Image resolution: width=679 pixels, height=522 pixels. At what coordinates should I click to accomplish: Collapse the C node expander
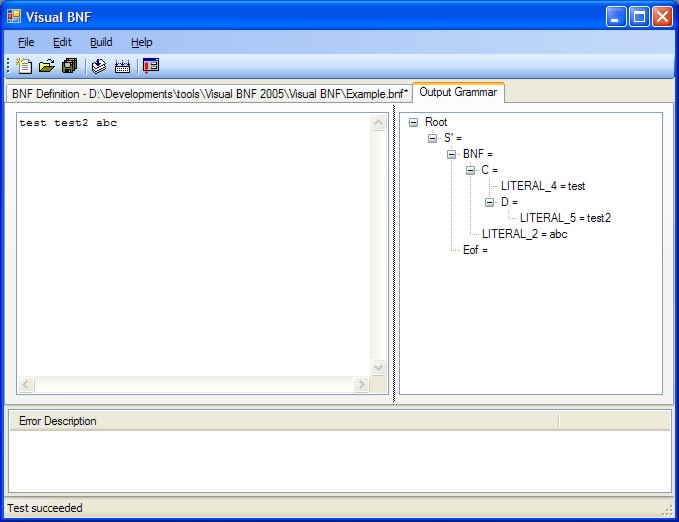[471, 170]
